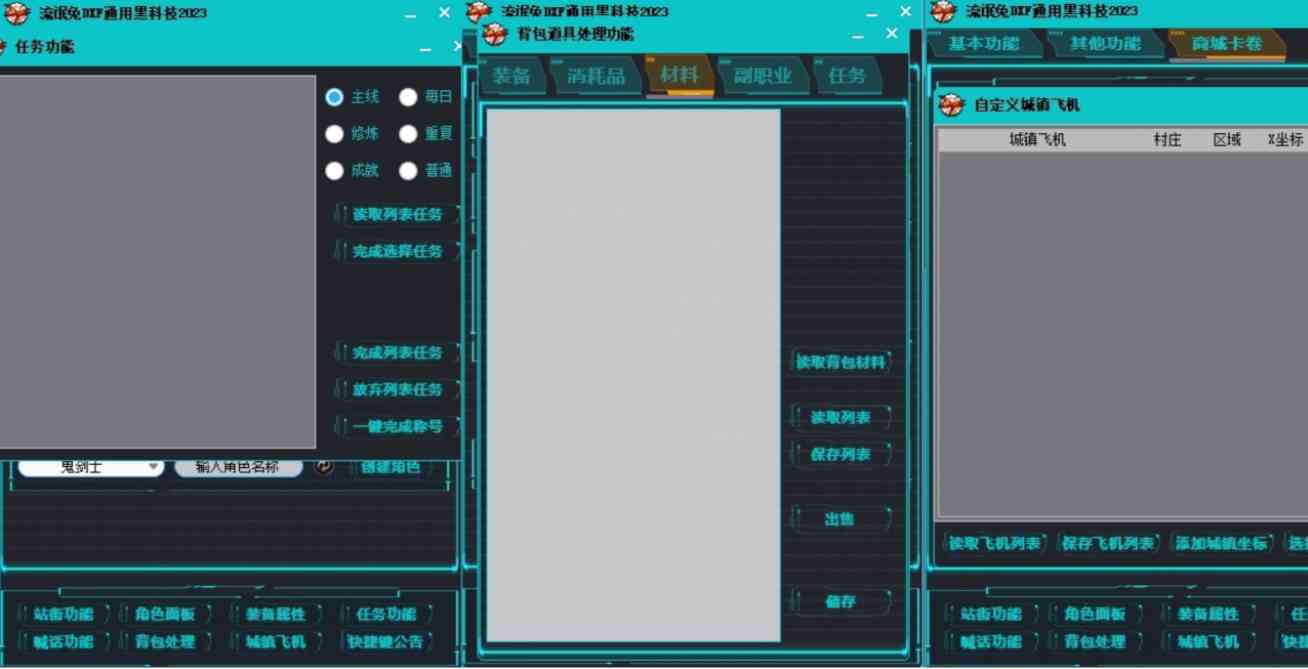
Task: Select the 普通 radio button
Action: point(409,170)
